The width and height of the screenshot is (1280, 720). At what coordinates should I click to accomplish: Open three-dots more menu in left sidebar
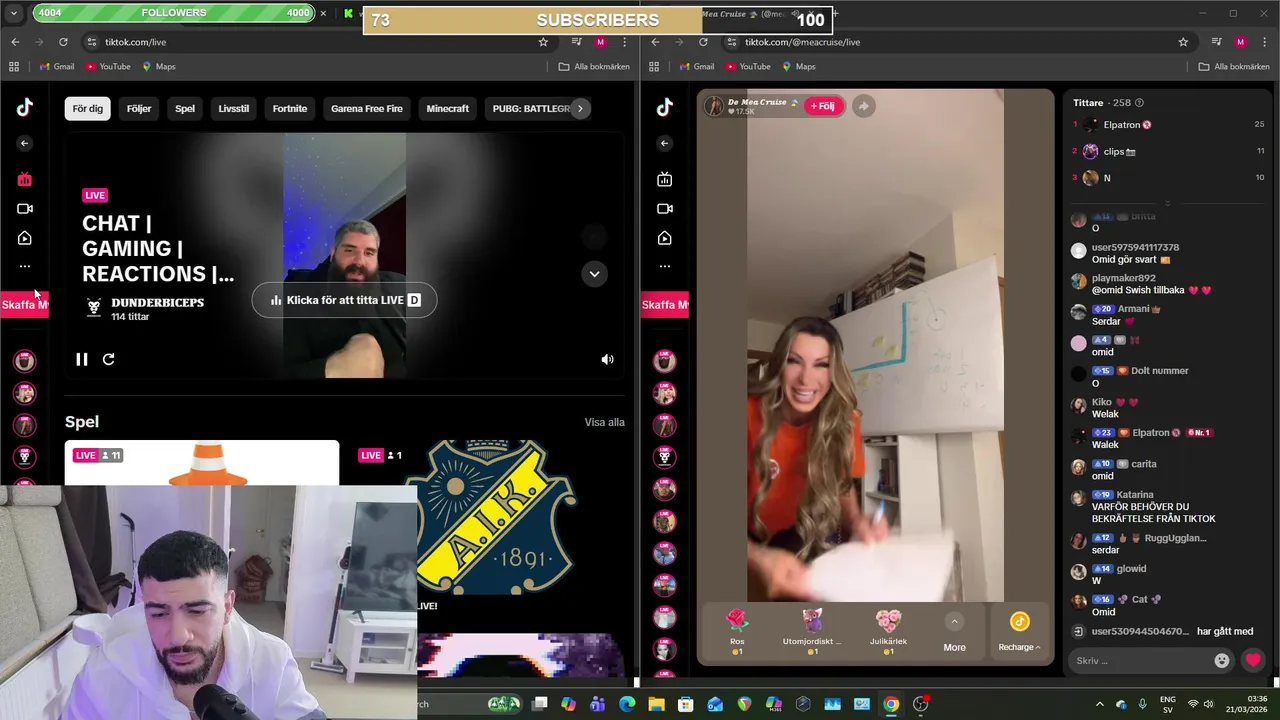25,266
